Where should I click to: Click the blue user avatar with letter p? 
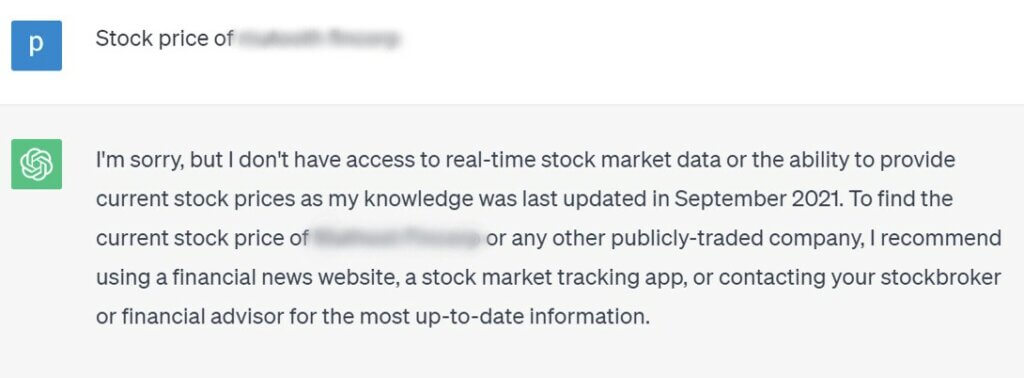37,46
